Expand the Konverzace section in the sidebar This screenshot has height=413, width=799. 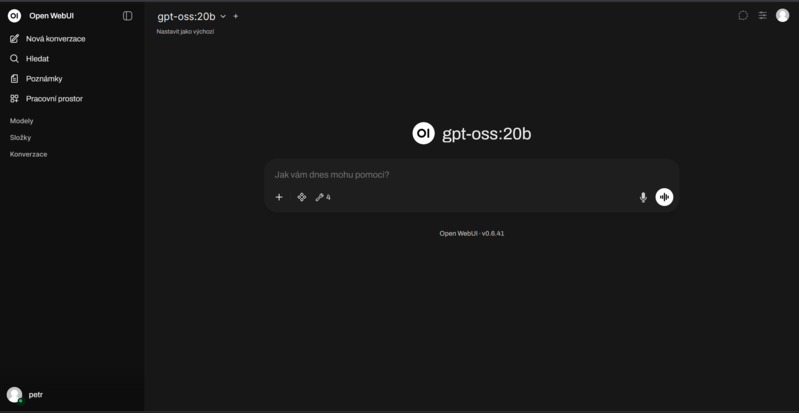click(29, 154)
